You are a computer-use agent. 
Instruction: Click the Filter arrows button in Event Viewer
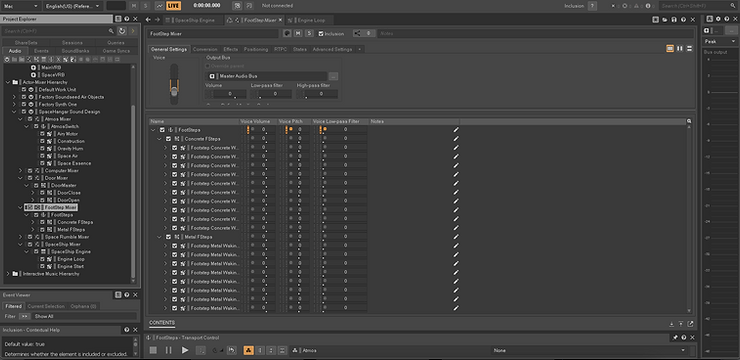pyautogui.click(x=25, y=316)
